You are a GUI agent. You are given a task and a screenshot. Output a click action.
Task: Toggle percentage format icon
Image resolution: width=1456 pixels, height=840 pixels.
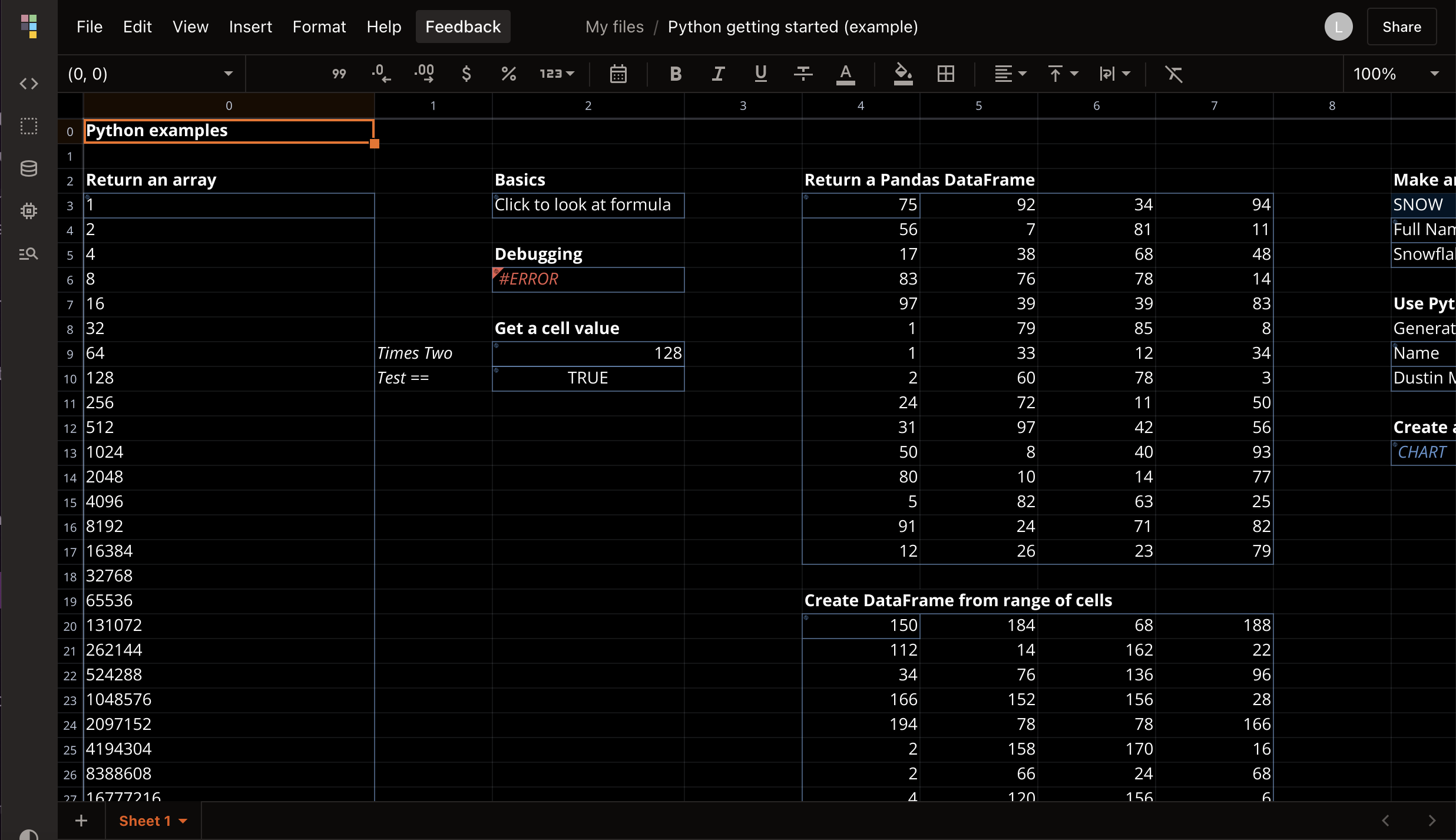click(508, 74)
